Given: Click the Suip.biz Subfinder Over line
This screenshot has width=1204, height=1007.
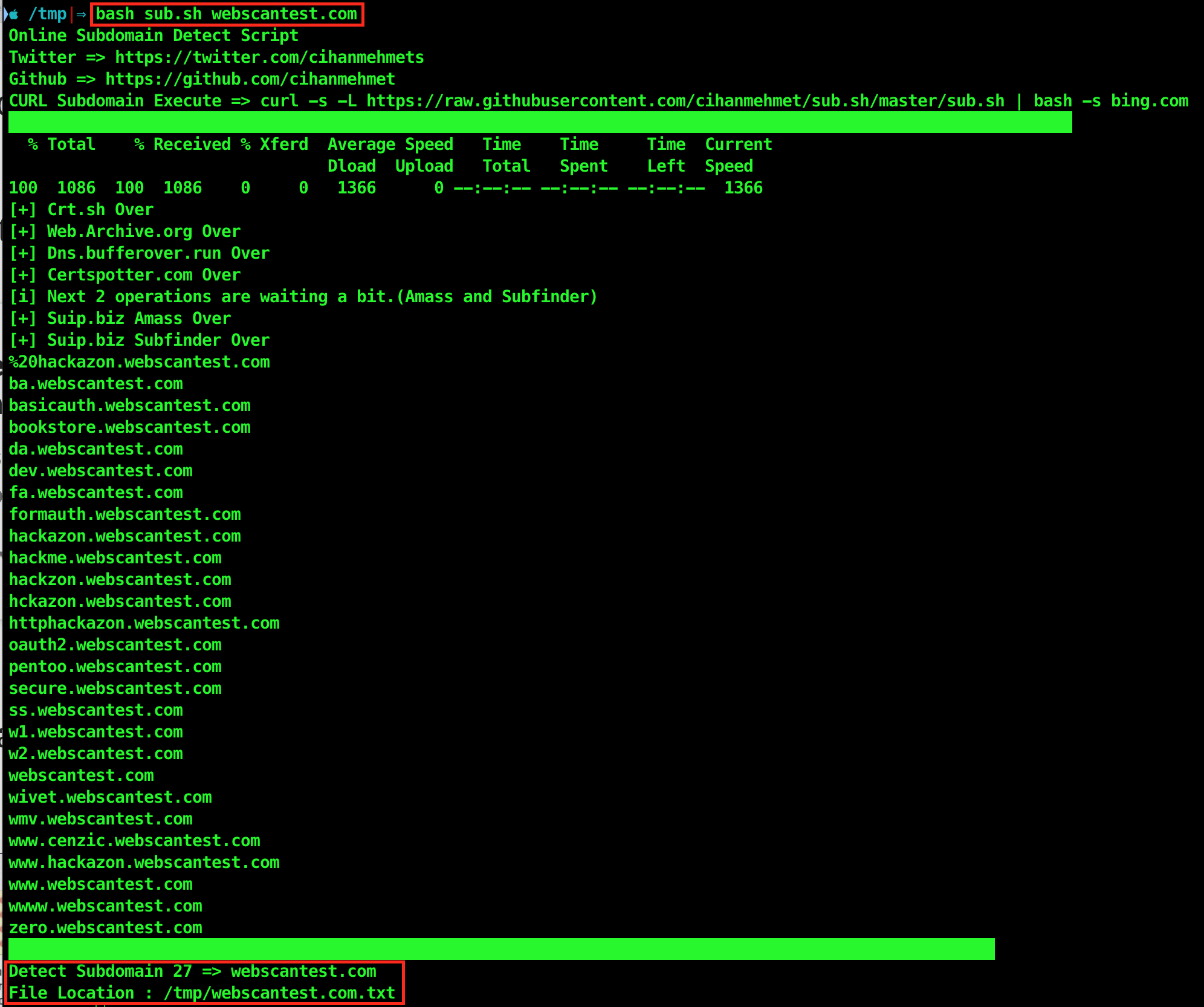Looking at the screenshot, I should (x=140, y=340).
